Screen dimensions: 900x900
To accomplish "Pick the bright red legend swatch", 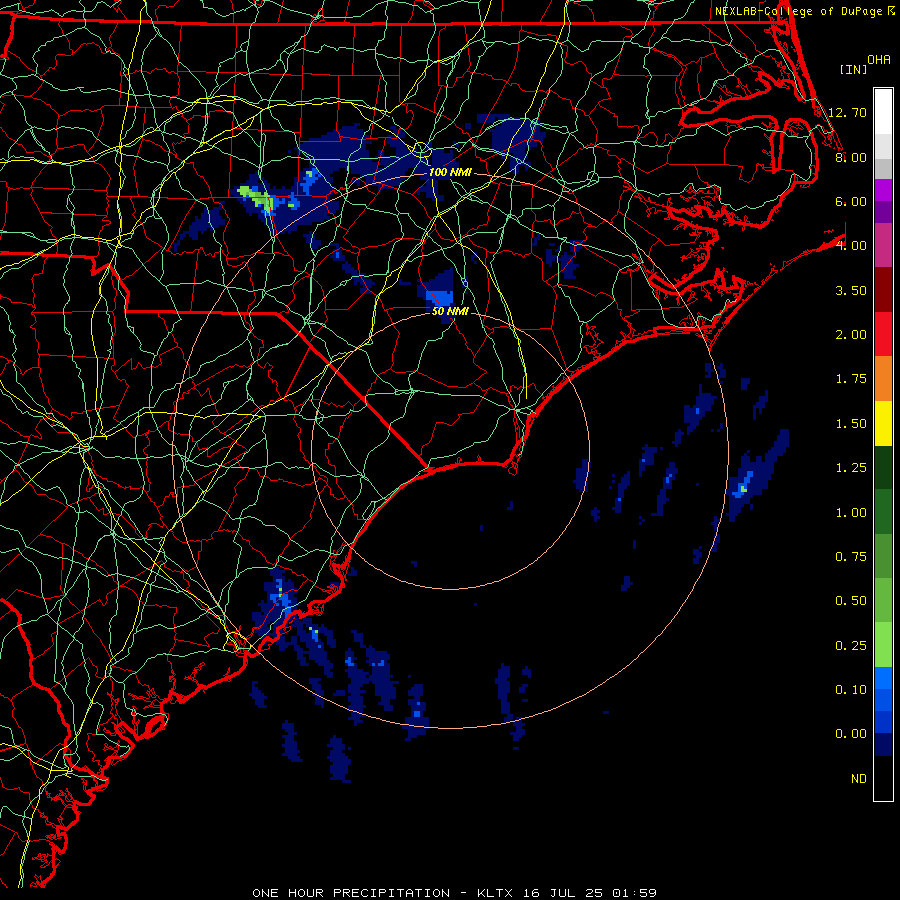I will click(883, 335).
